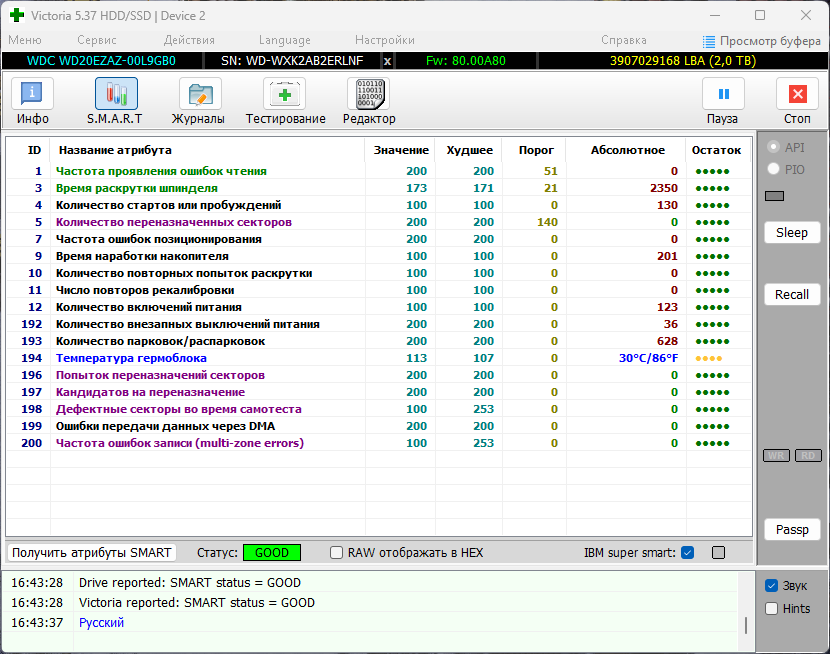This screenshot has height=654, width=830.
Task: Click Получить атрибуты SMART button
Action: 92,552
